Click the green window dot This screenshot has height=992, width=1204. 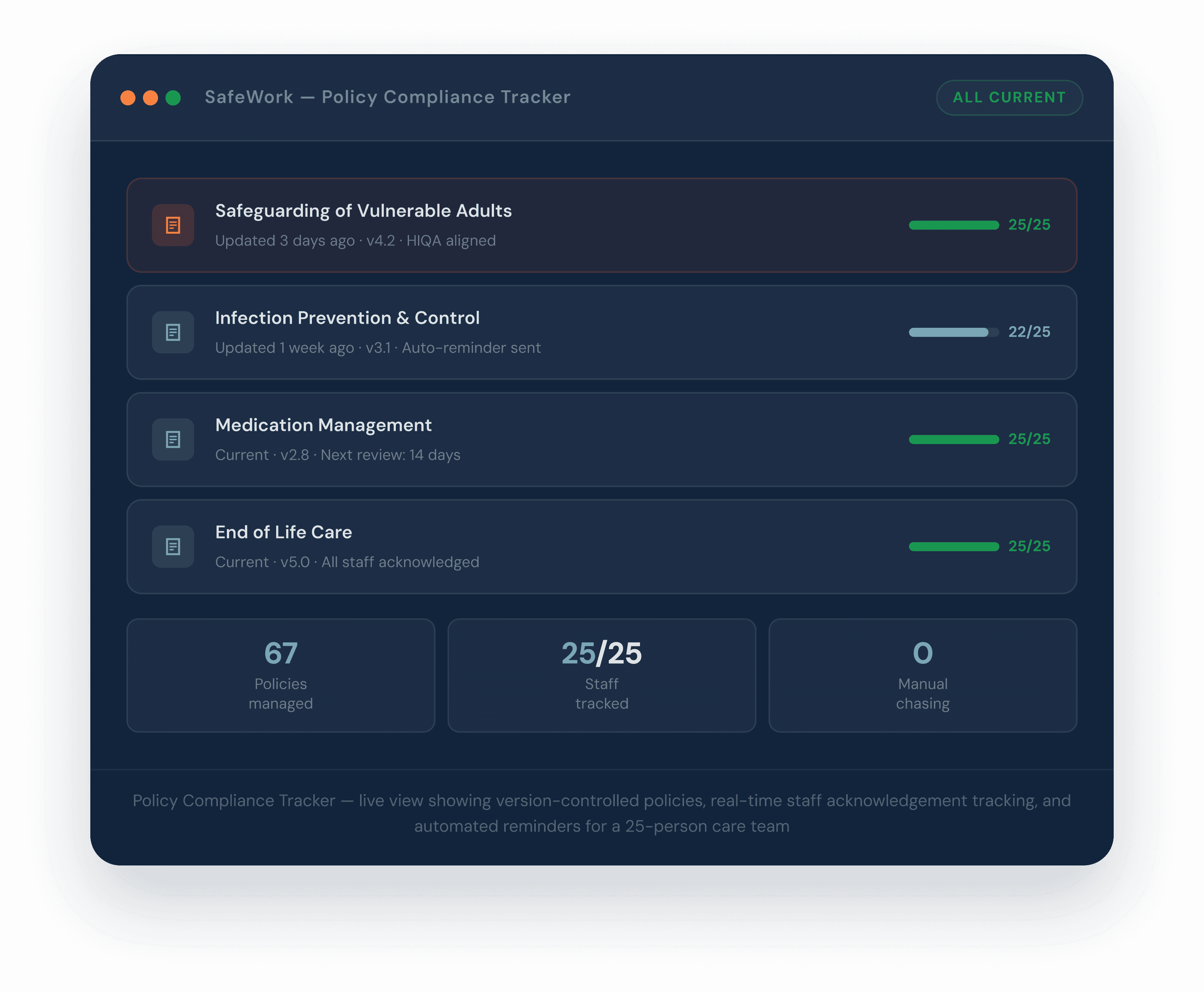(x=173, y=98)
